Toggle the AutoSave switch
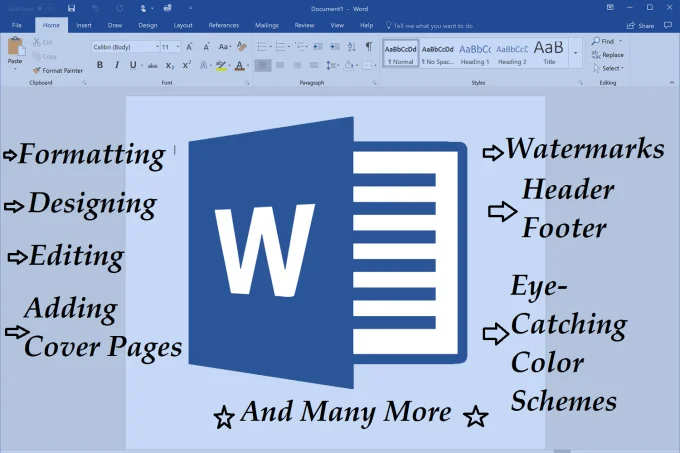This screenshot has height=453, width=680. coord(46,8)
